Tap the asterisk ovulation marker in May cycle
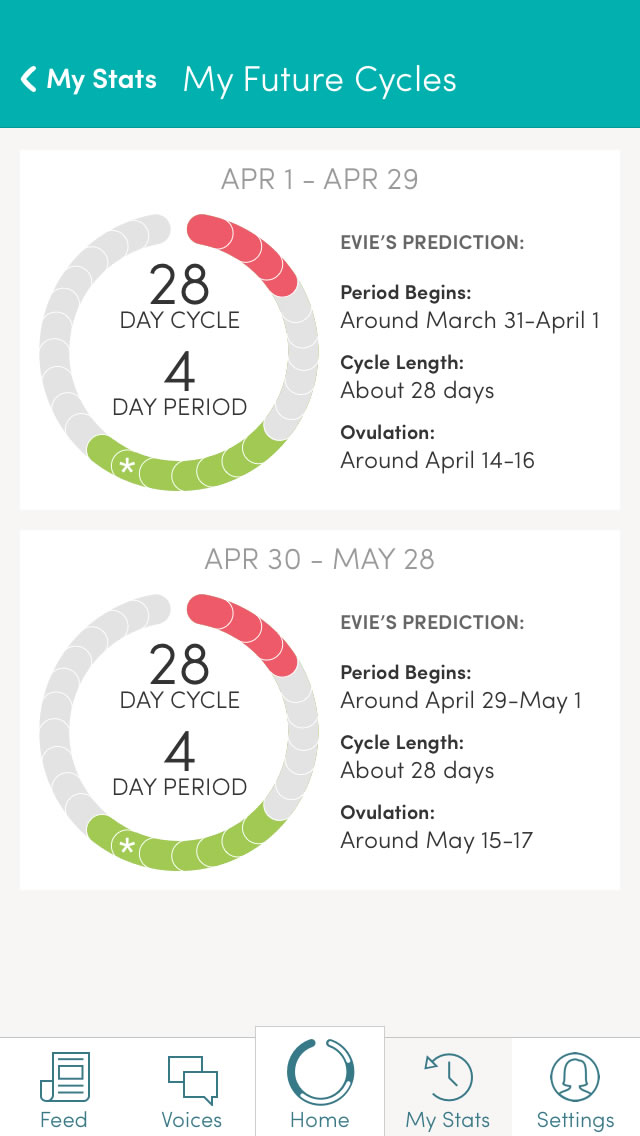This screenshot has width=640, height=1136. (x=127, y=847)
